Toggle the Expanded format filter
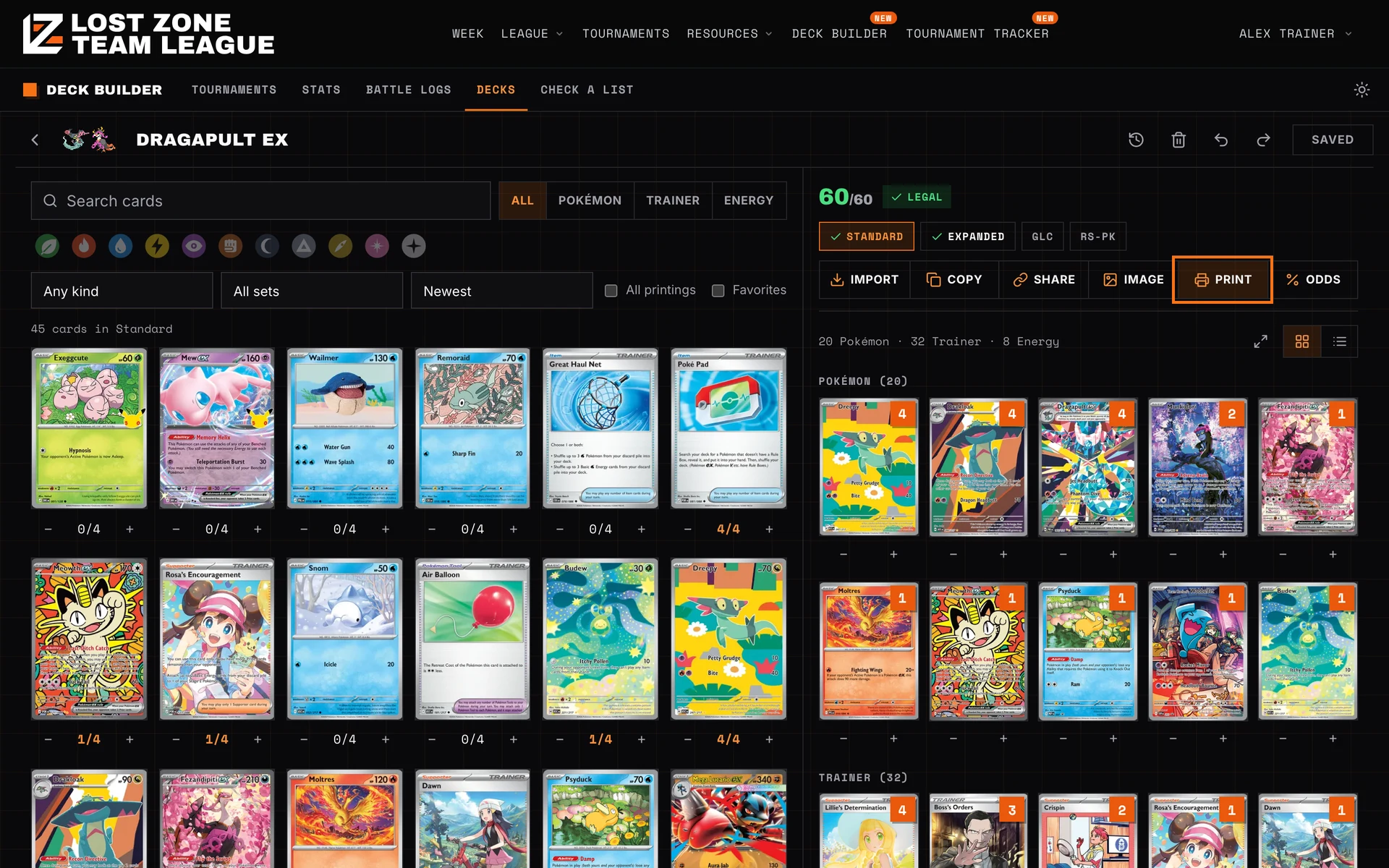This screenshot has width=1389, height=868. click(968, 237)
